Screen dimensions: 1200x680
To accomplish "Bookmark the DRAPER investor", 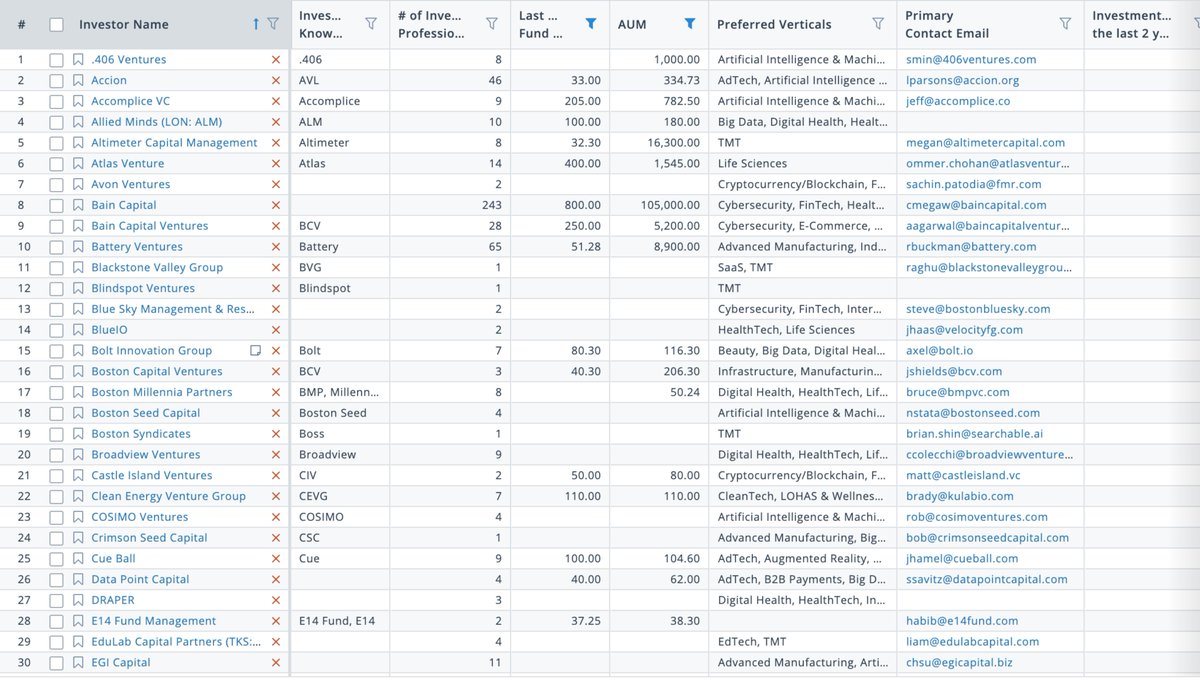I will 78,600.
